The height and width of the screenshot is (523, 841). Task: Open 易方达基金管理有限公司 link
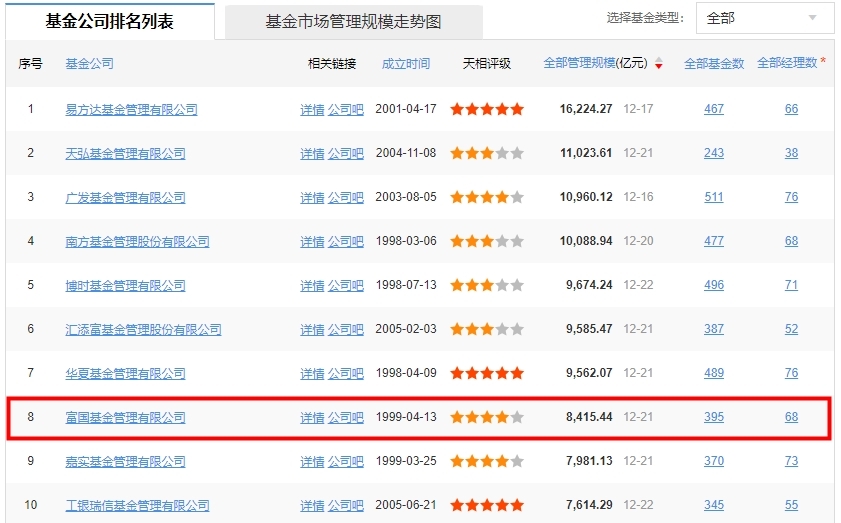coord(131,109)
